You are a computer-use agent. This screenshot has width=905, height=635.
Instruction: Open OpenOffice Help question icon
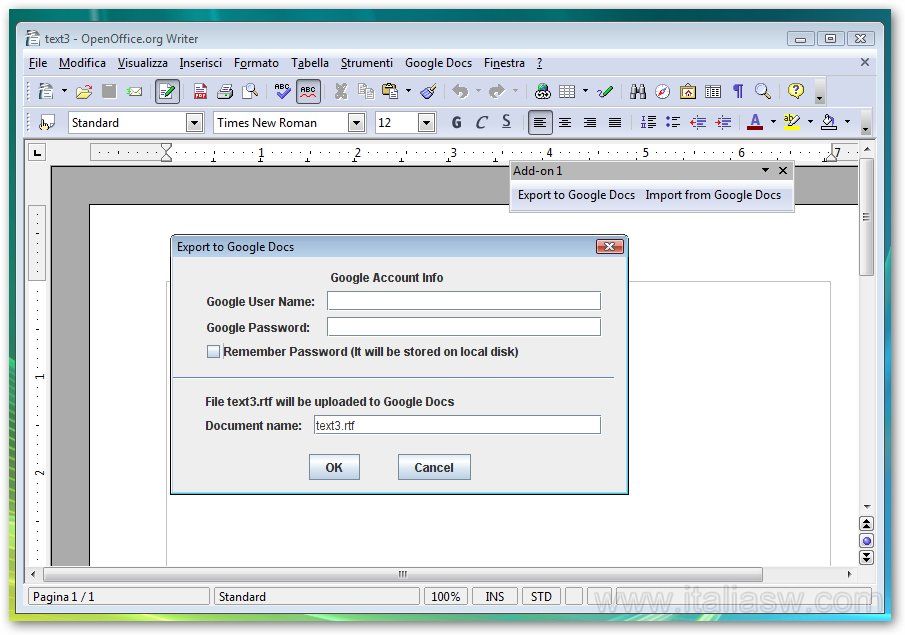coord(796,91)
